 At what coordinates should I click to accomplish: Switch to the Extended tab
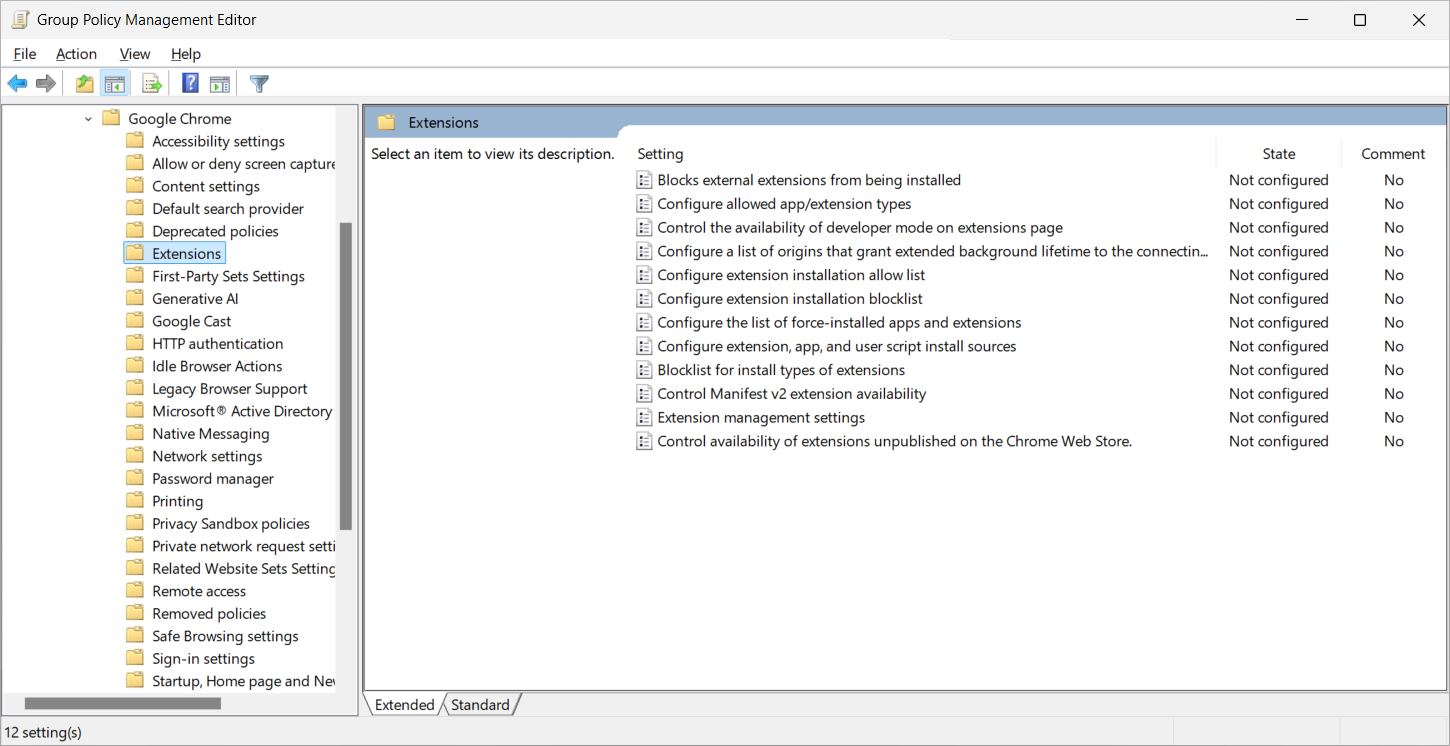pyautogui.click(x=404, y=705)
